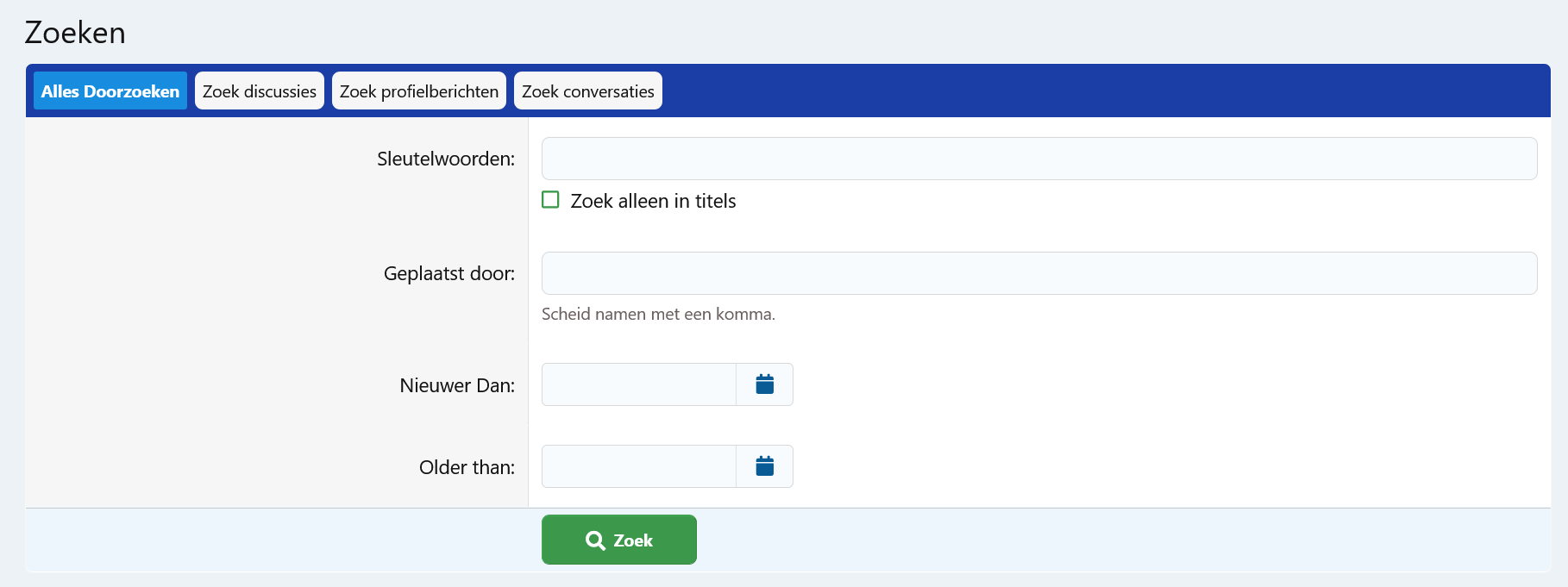Screen dimensions: 1568x587
Task: Click the Older than field label
Action: [467, 467]
